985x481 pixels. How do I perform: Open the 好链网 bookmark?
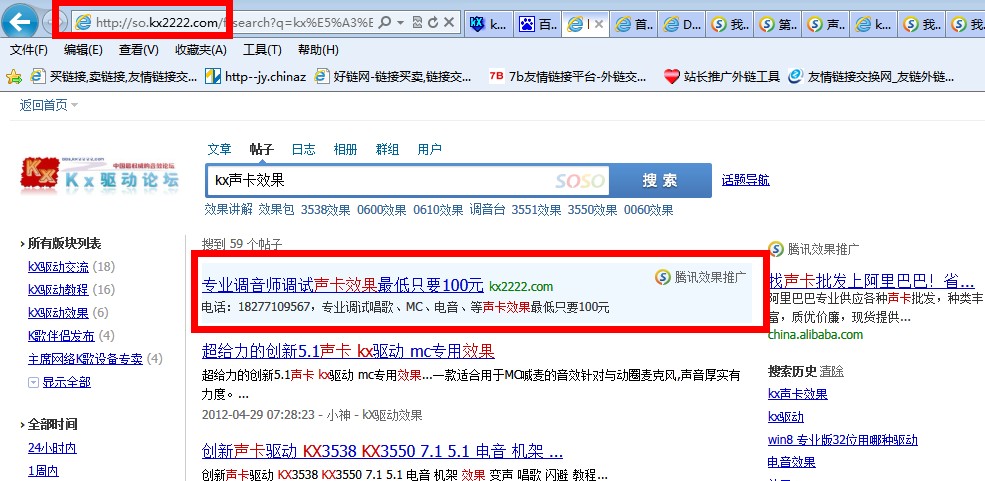coord(393,77)
